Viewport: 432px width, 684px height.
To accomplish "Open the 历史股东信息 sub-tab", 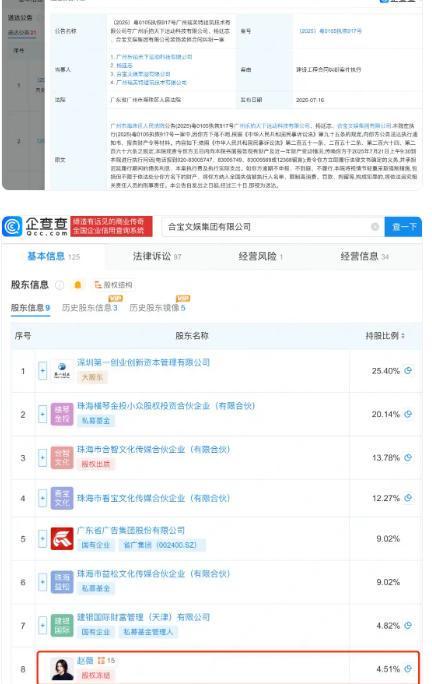I will tap(89, 308).
